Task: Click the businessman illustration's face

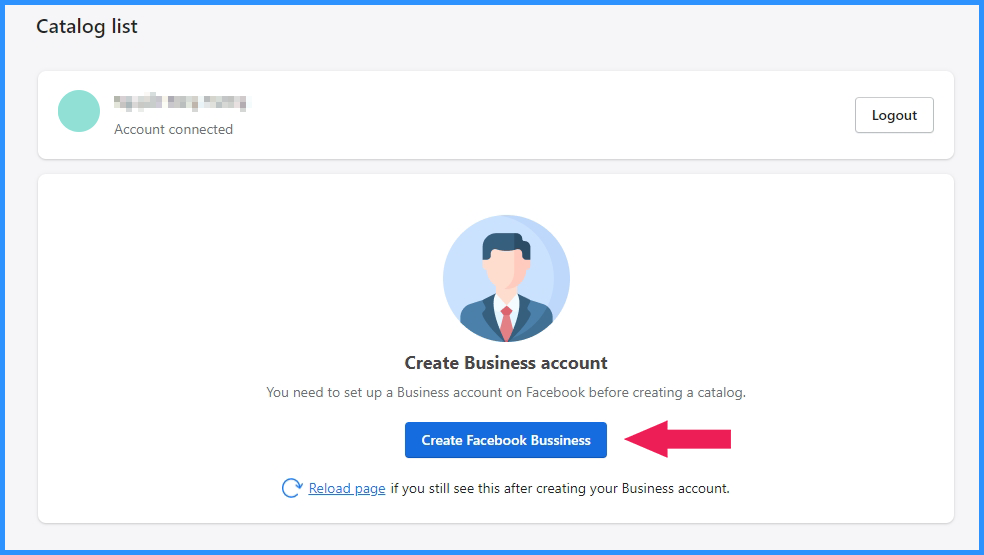Action: point(506,270)
